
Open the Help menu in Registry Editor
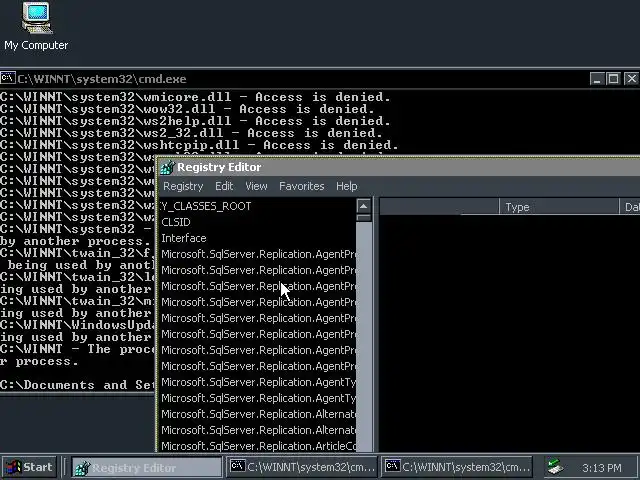[347, 186]
